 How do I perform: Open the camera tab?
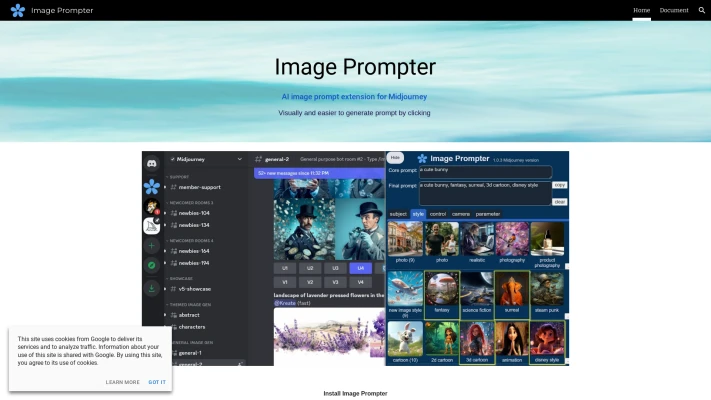461,214
